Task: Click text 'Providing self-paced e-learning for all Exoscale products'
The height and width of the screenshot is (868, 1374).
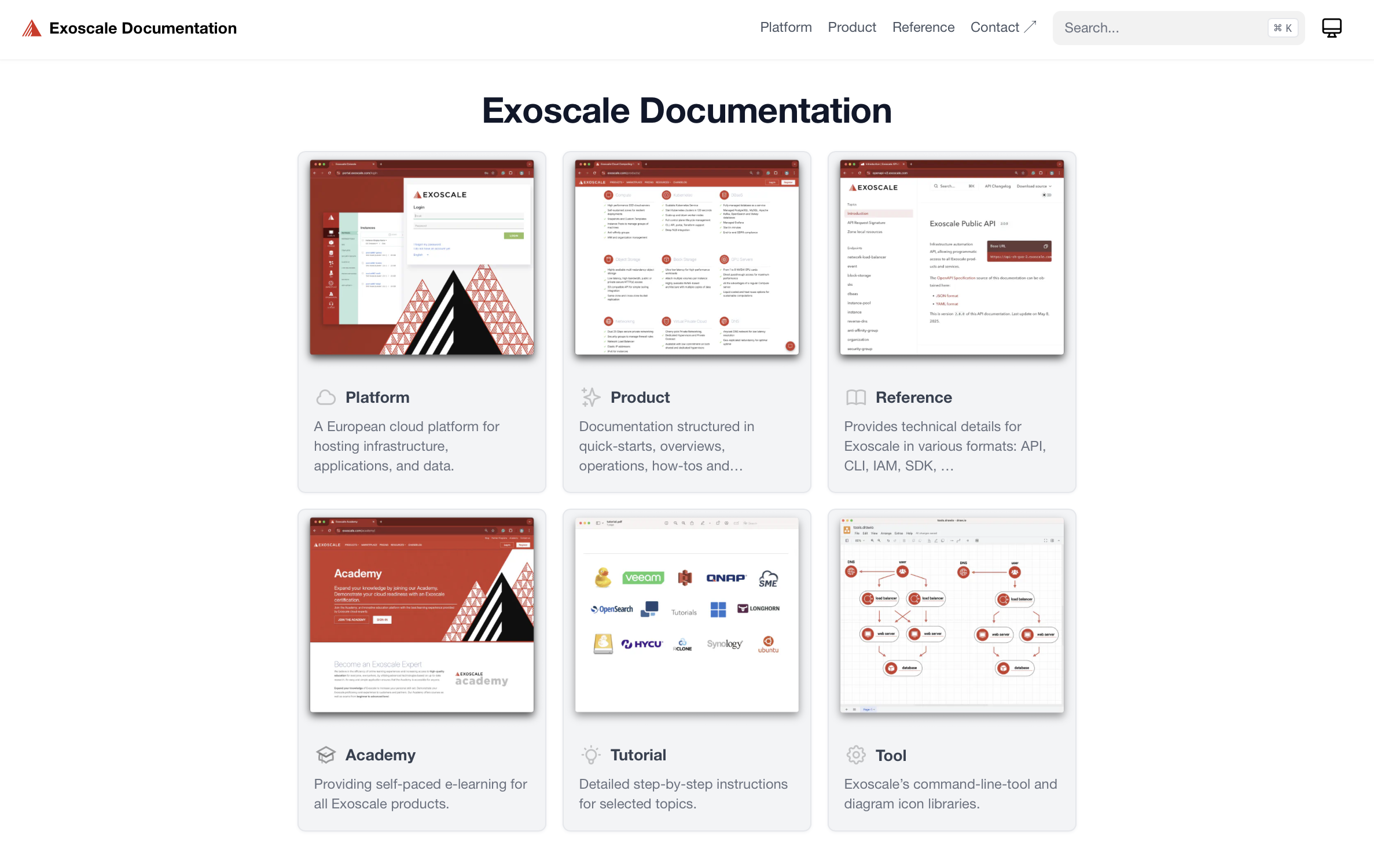Action: point(420,794)
